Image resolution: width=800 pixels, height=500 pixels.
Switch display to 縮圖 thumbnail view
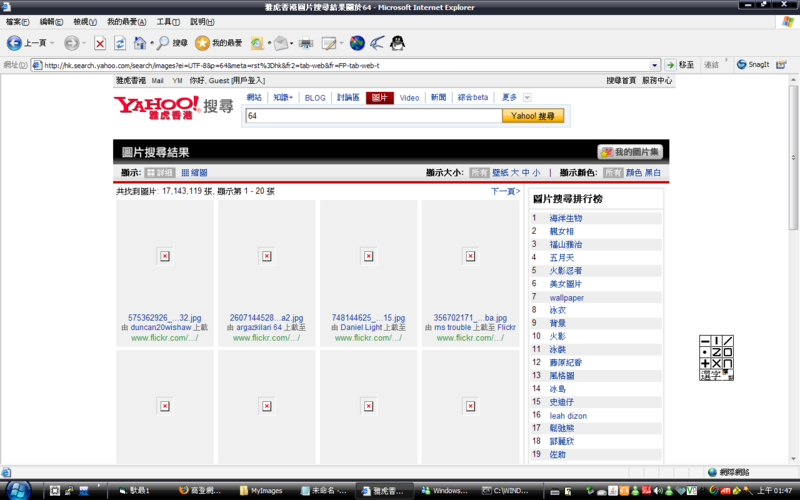point(194,173)
